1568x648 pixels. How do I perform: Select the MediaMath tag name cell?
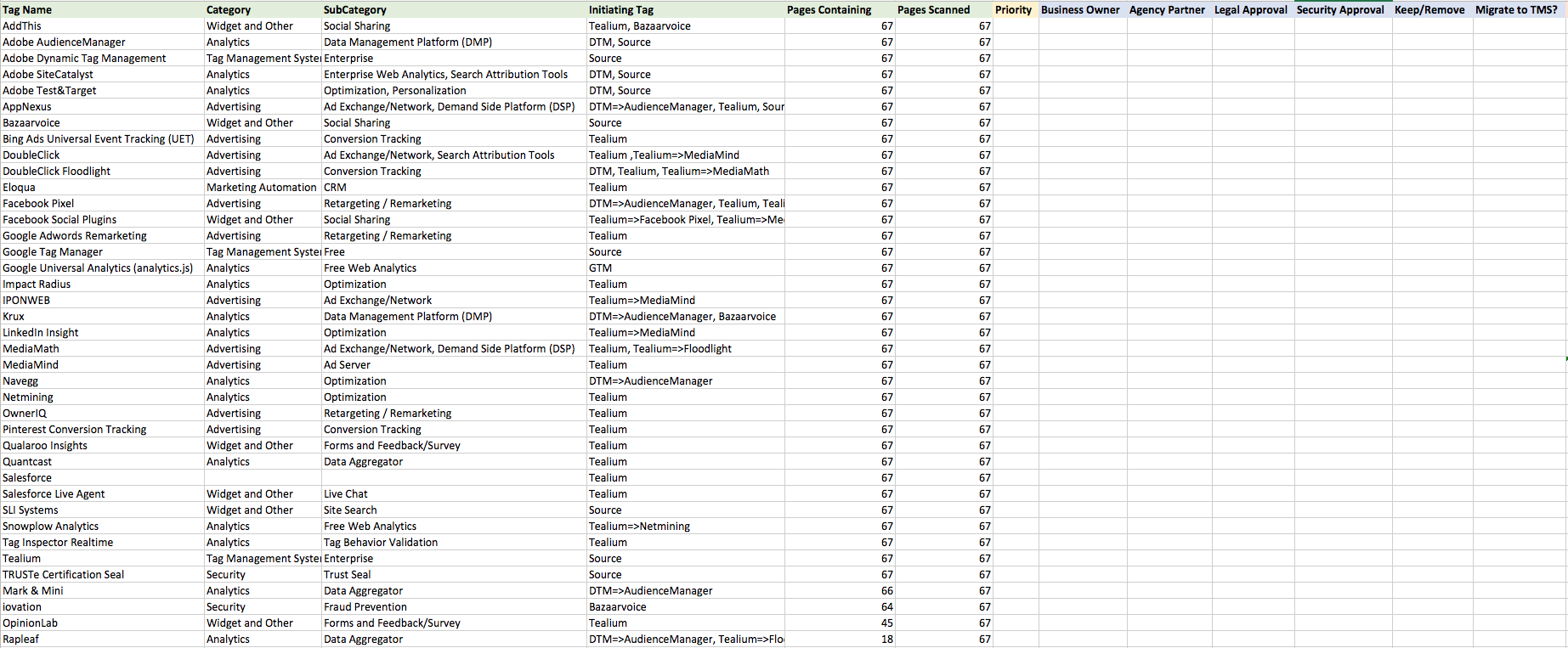pos(102,348)
